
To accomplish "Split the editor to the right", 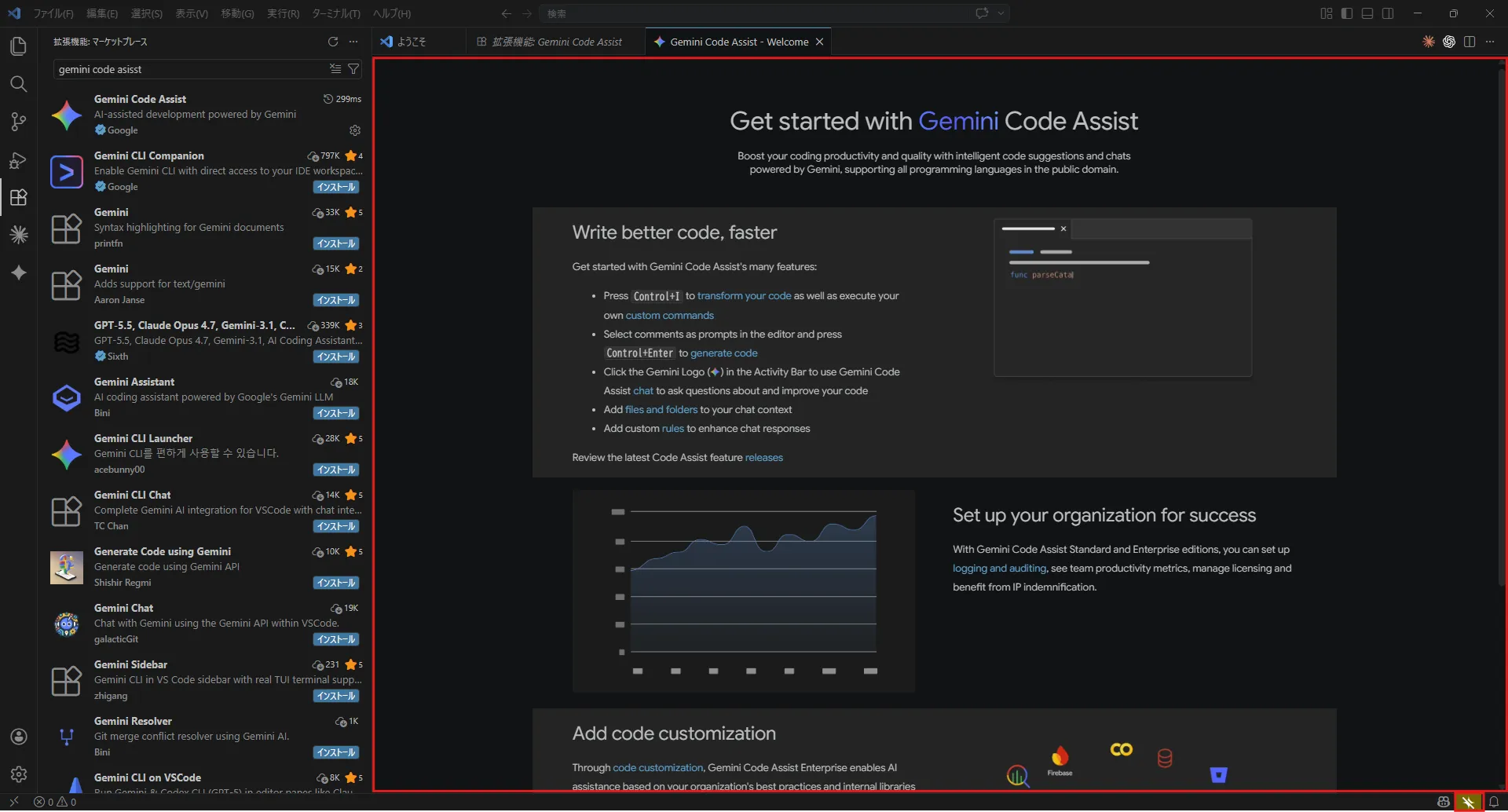I will (1470, 42).
